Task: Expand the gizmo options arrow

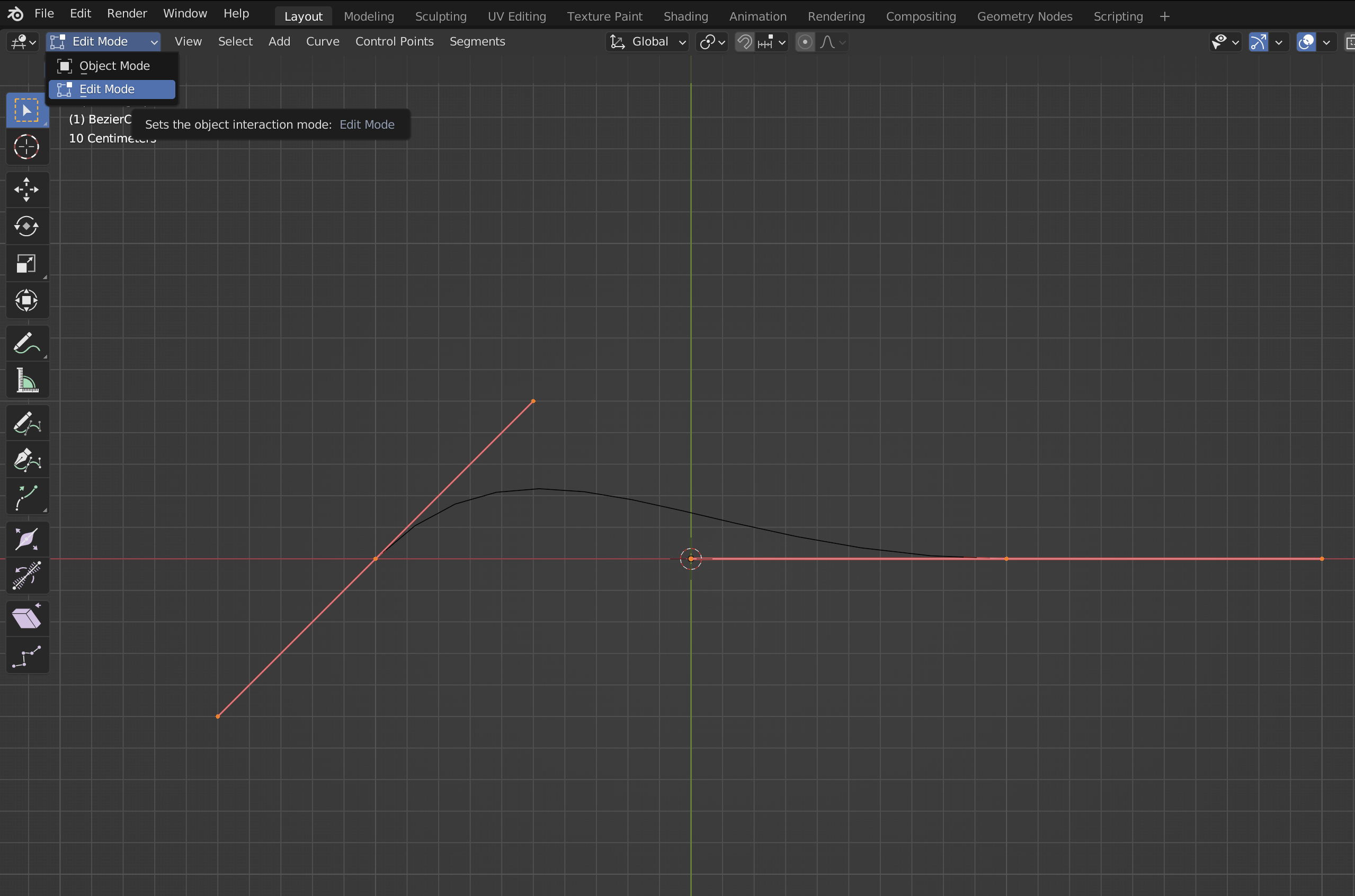Action: (x=1279, y=42)
